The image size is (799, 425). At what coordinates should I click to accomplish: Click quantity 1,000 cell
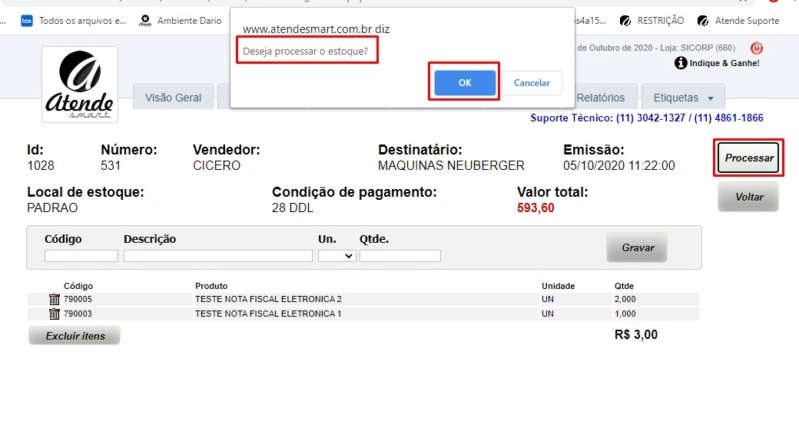pos(625,314)
